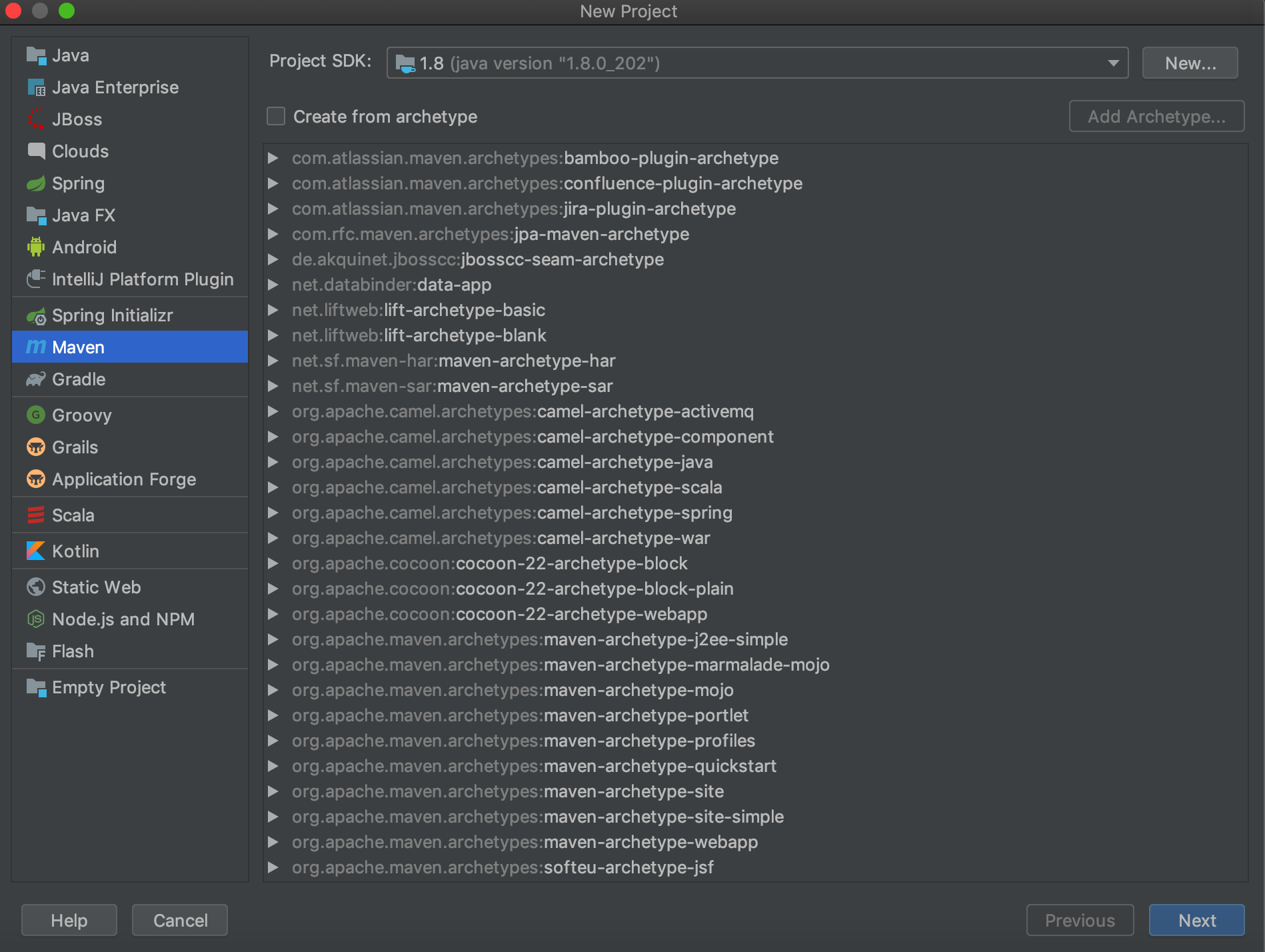The width and height of the screenshot is (1265, 952).
Task: Cancel the New Project dialog
Action: click(x=180, y=920)
